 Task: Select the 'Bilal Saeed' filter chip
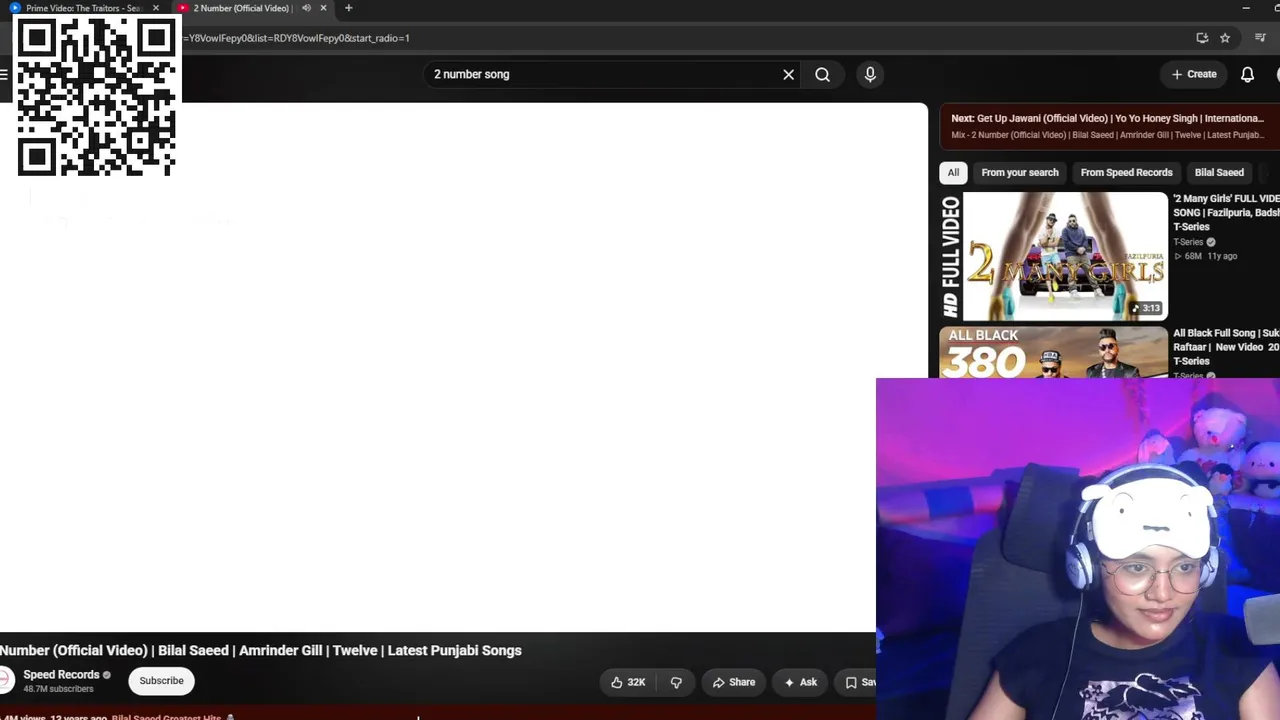coord(1219,172)
